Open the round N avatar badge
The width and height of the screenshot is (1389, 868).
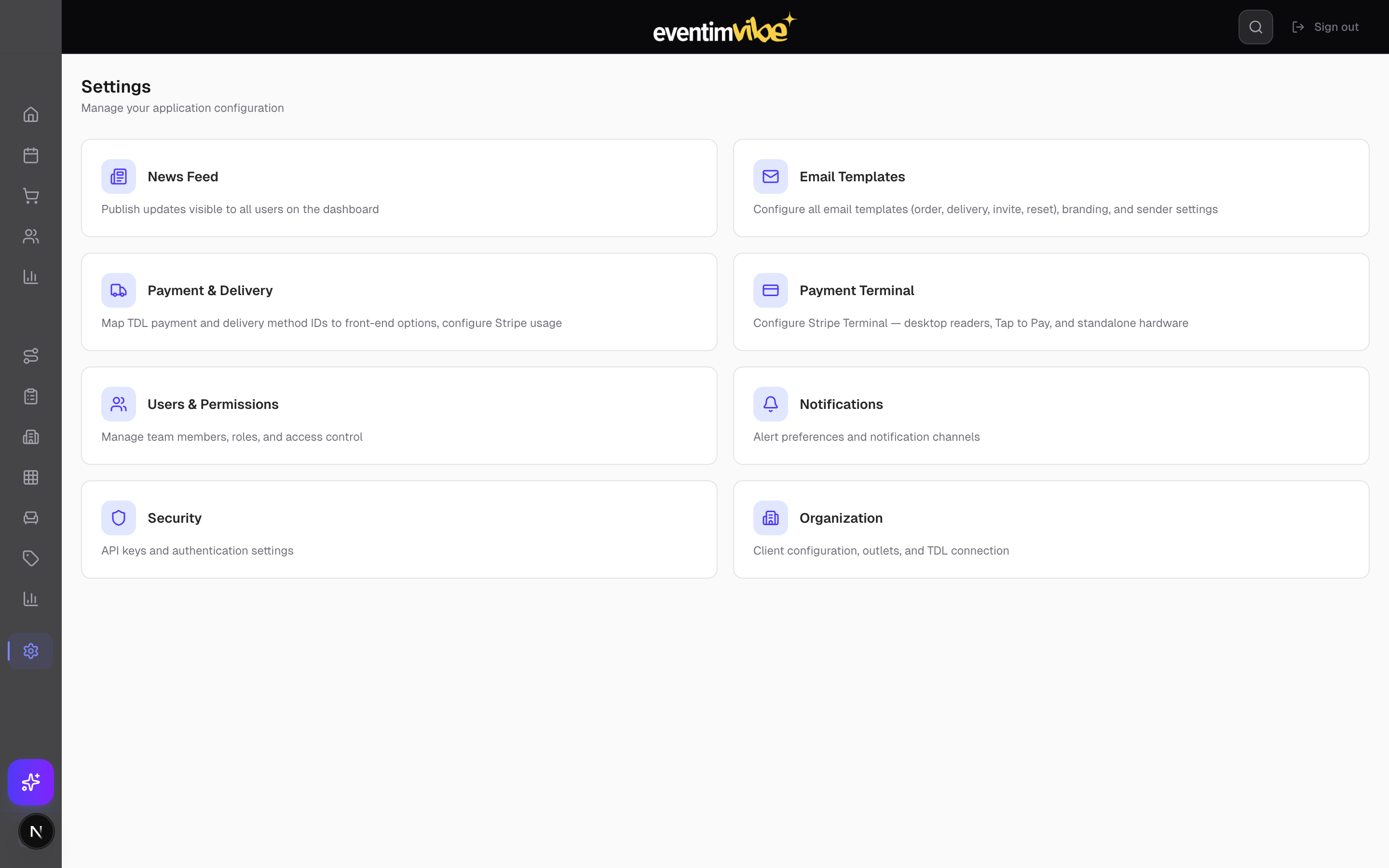point(36,831)
